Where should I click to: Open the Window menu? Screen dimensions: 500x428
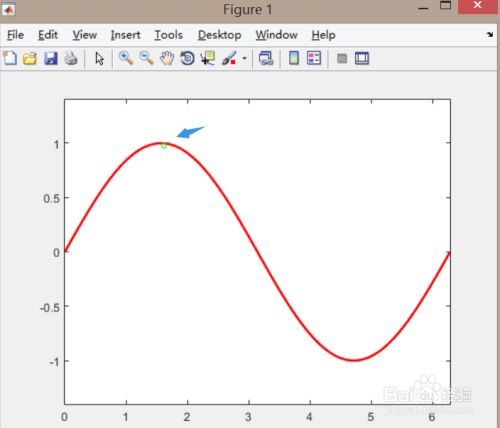[x=276, y=35]
